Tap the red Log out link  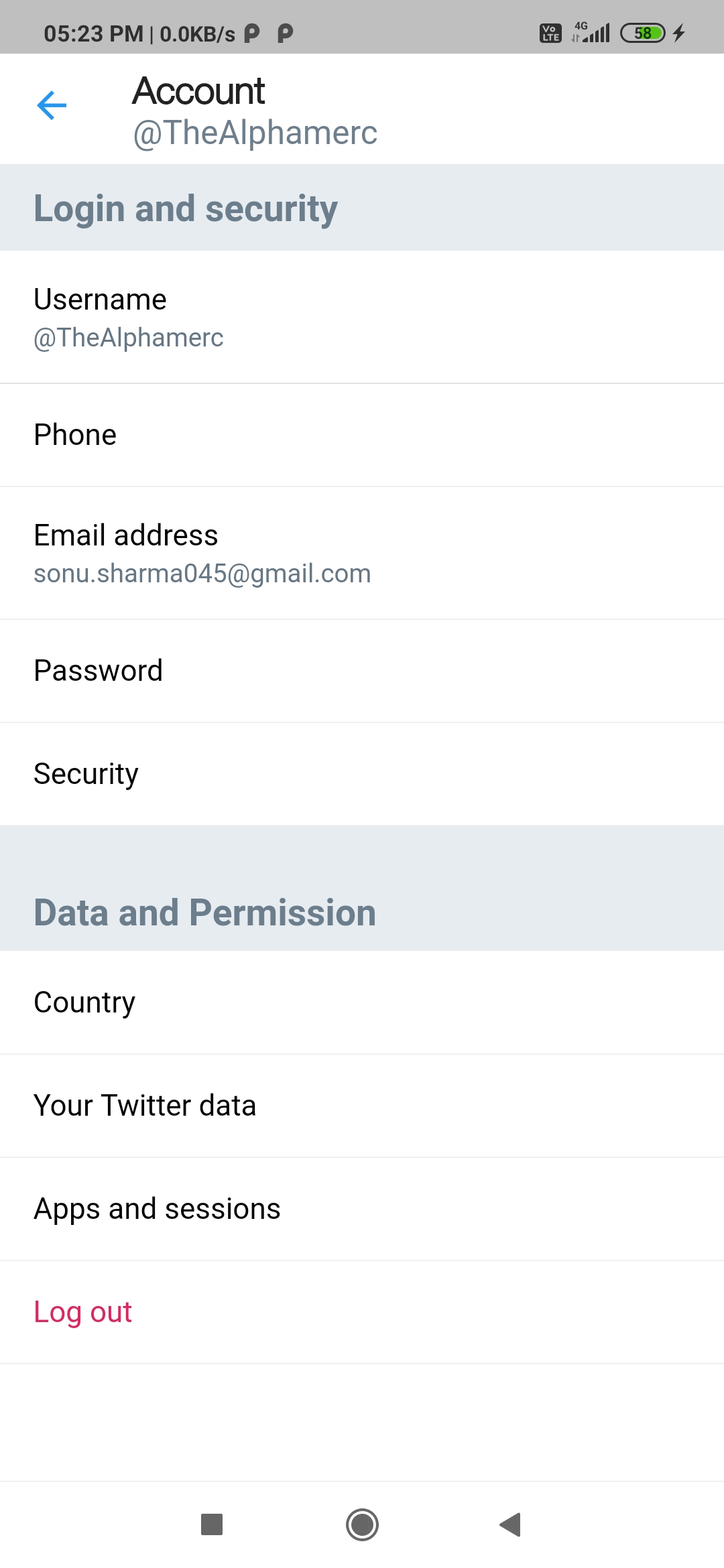82,1312
